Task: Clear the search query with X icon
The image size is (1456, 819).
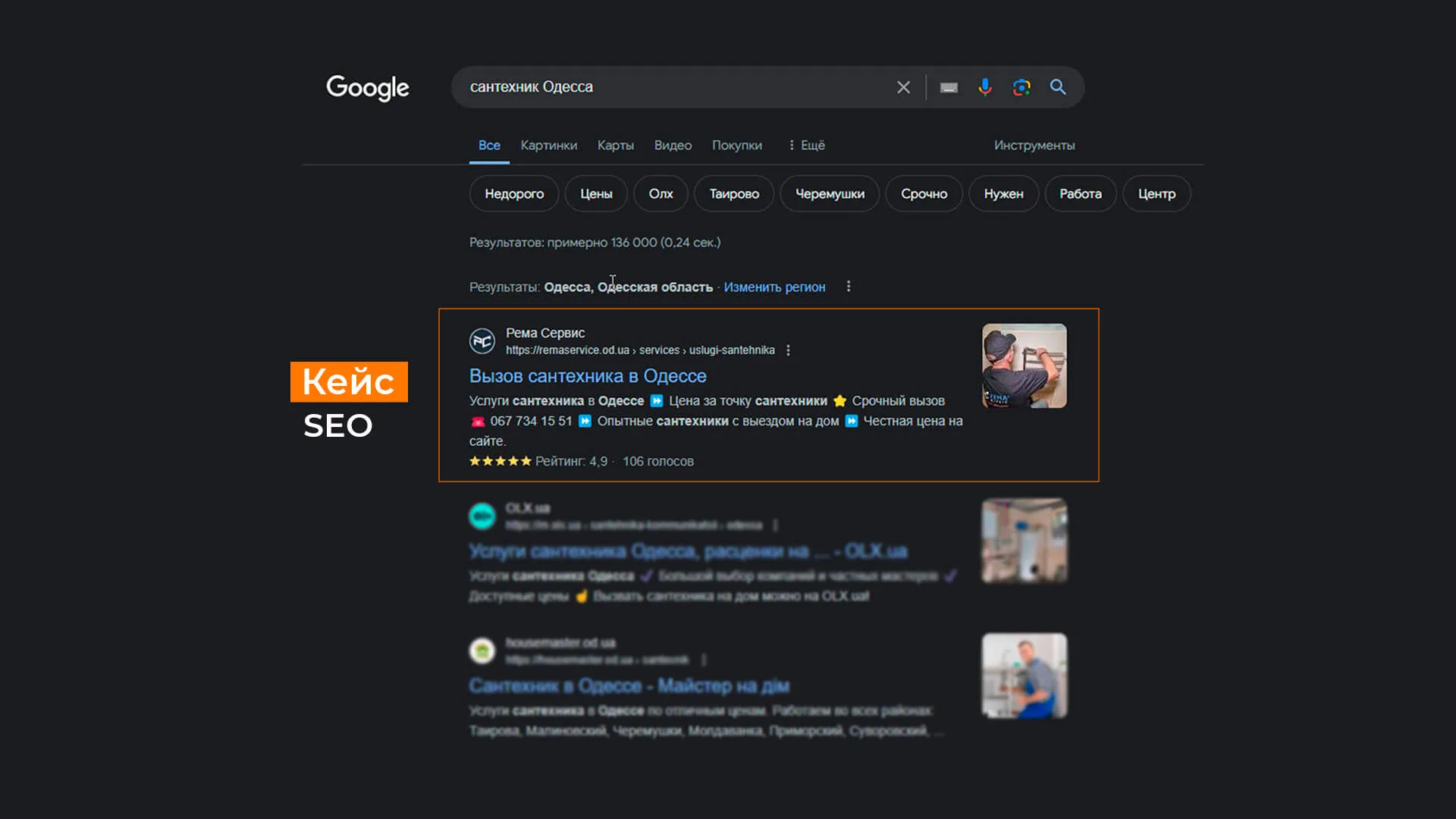Action: pos(903,87)
